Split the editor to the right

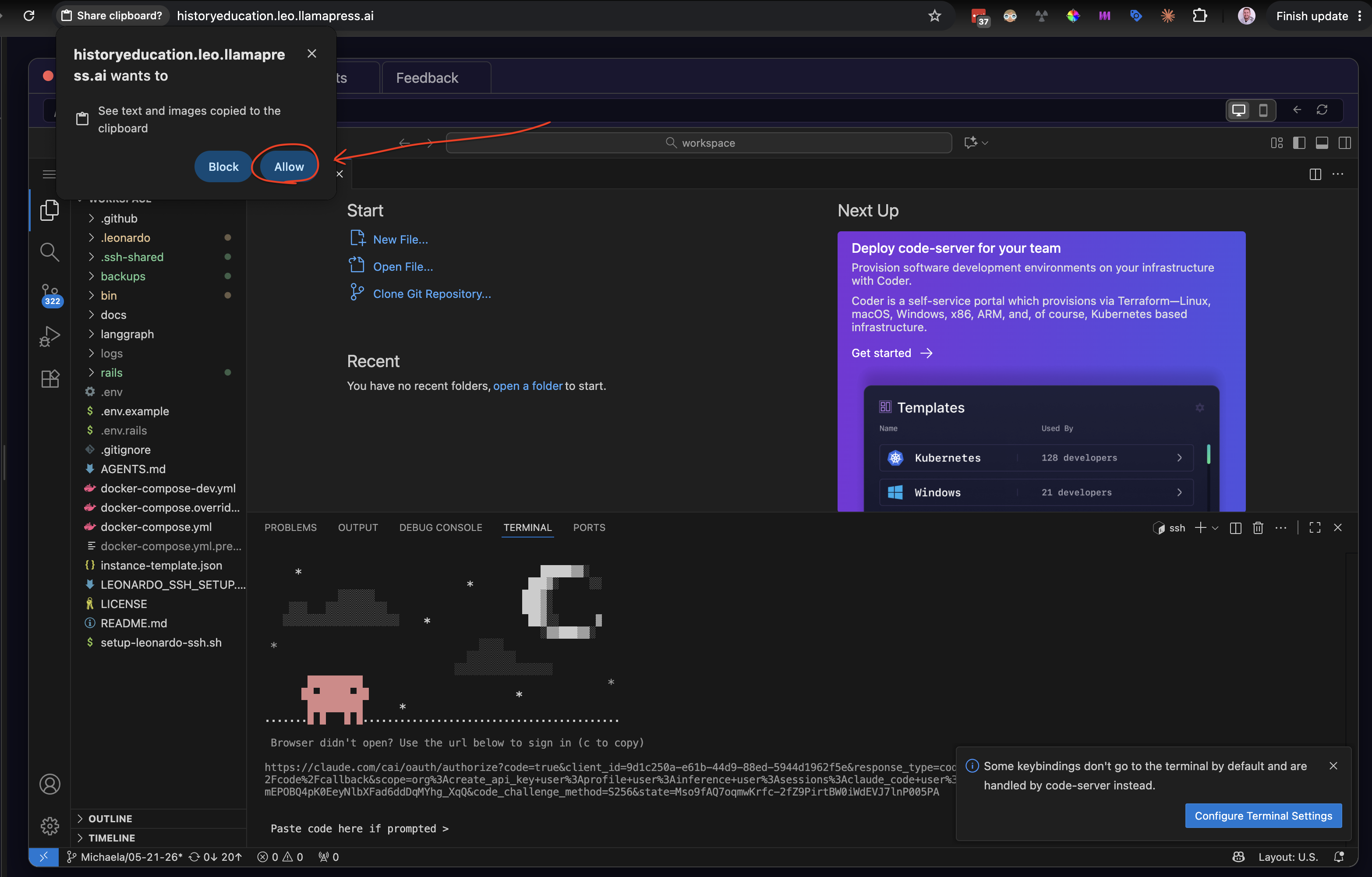(1315, 174)
